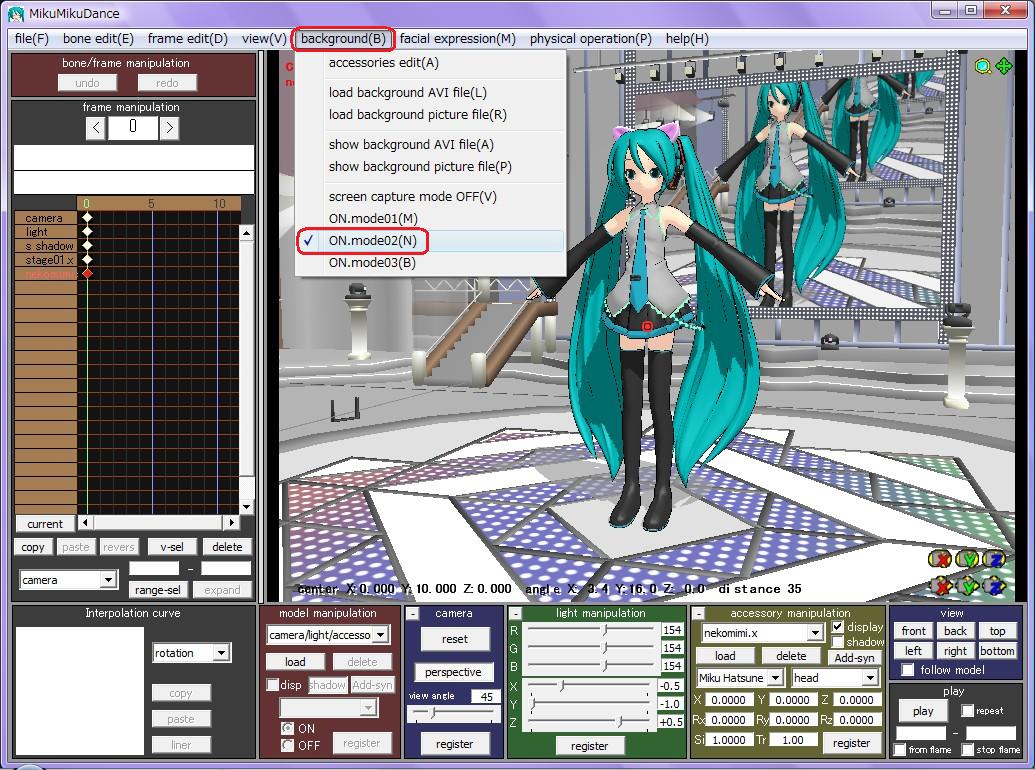The image size is (1035, 770).
Task: Enable the repeat playback checkbox
Action: (x=968, y=711)
